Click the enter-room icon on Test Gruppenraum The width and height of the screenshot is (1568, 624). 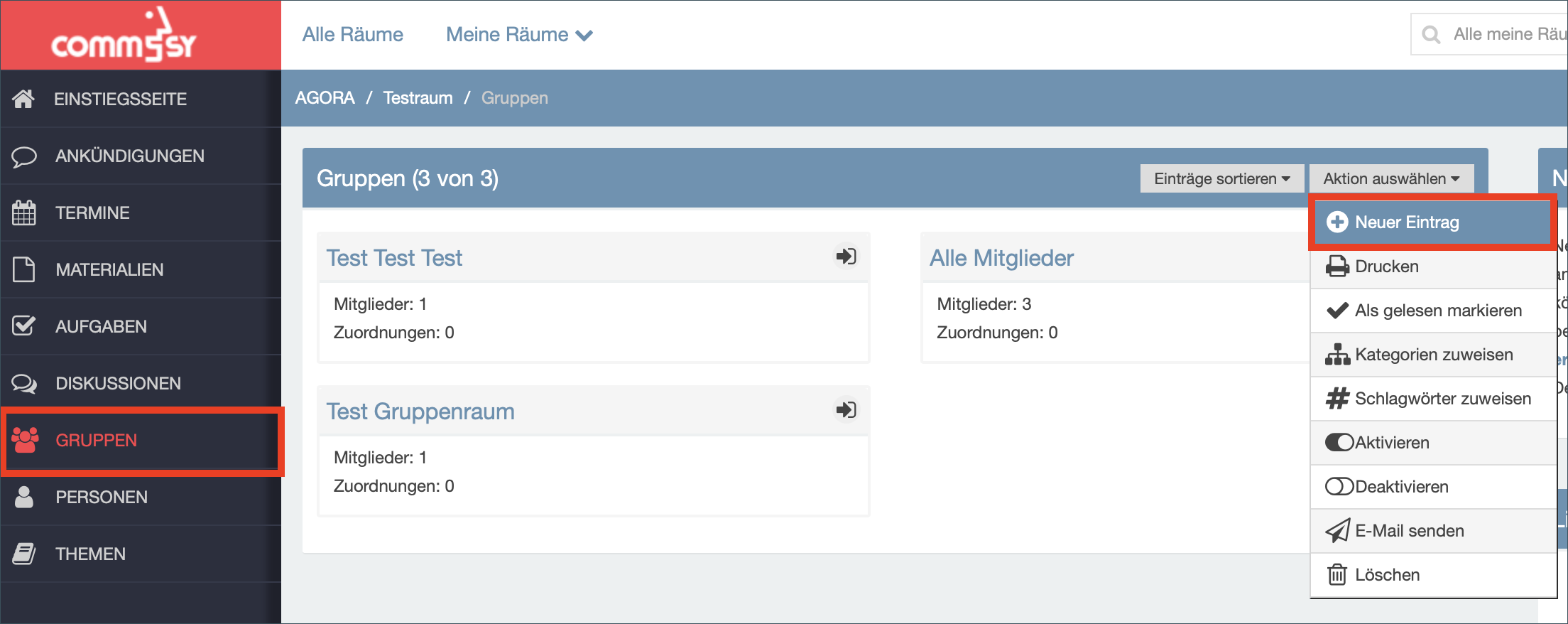click(846, 409)
